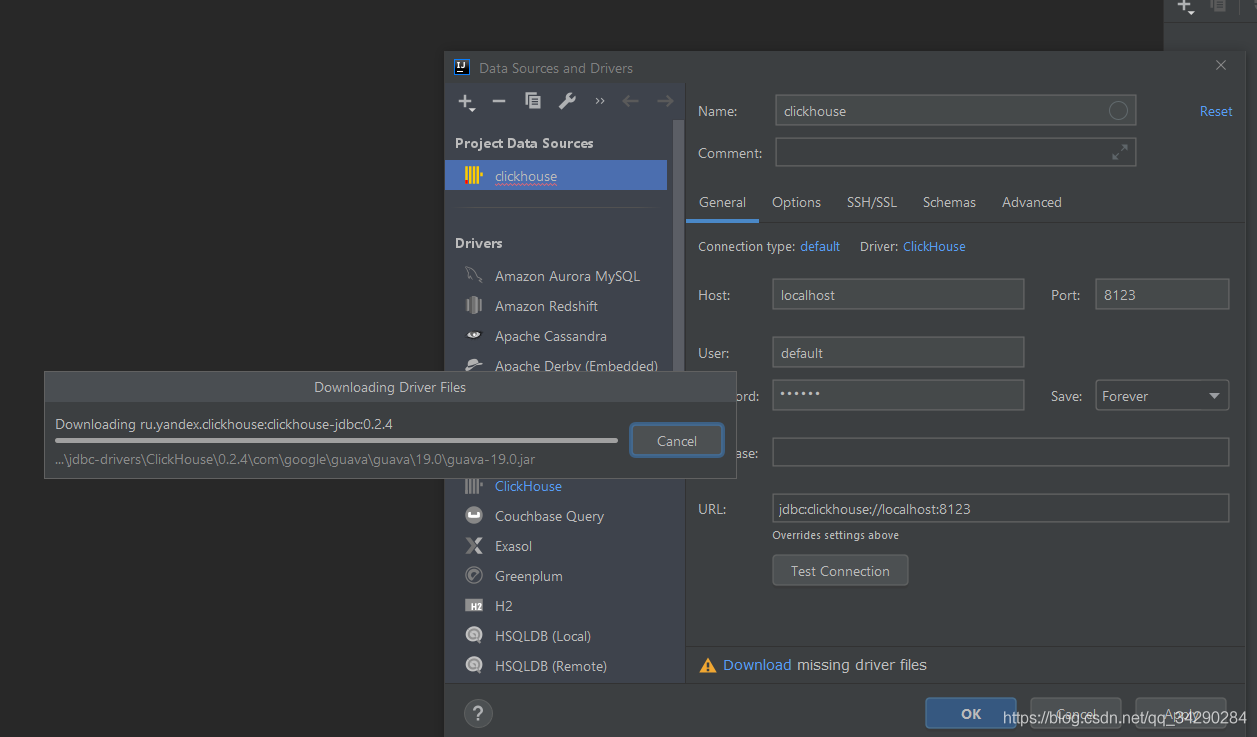Image resolution: width=1257 pixels, height=737 pixels.
Task: Click the Database input field
Action: coord(1001,452)
